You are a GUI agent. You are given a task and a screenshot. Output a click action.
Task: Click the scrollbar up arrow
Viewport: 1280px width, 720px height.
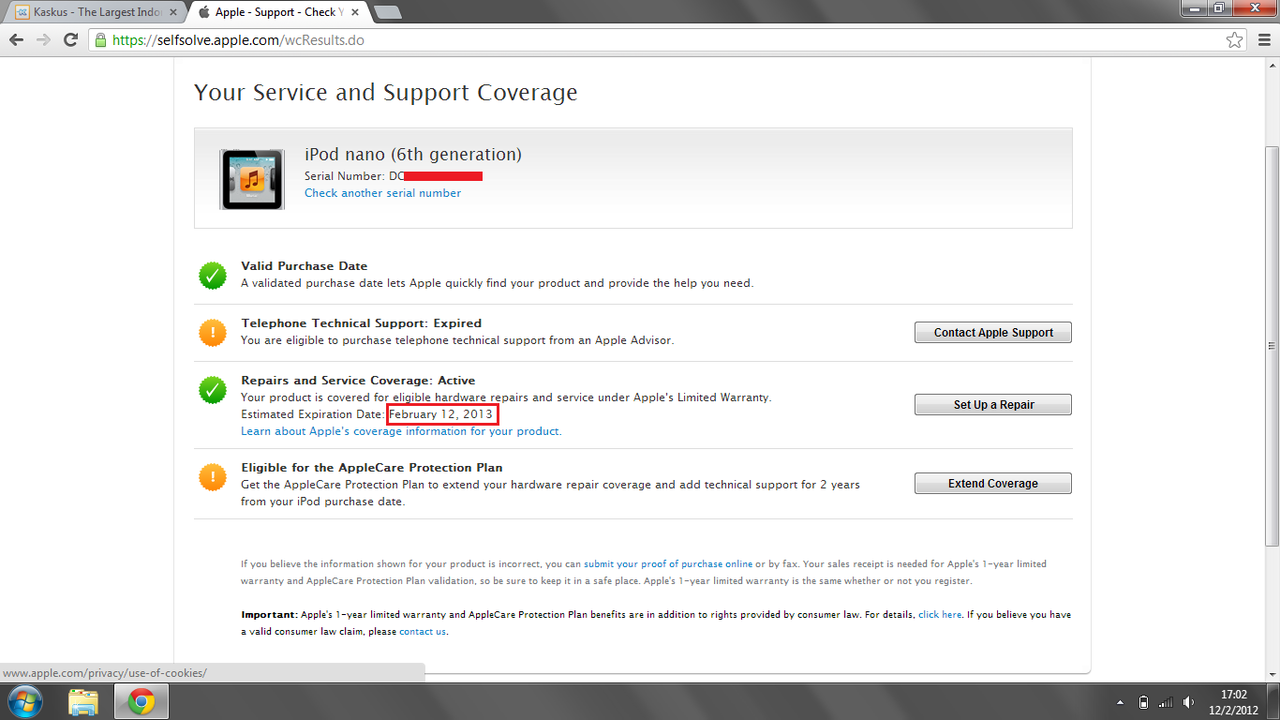click(x=1271, y=66)
